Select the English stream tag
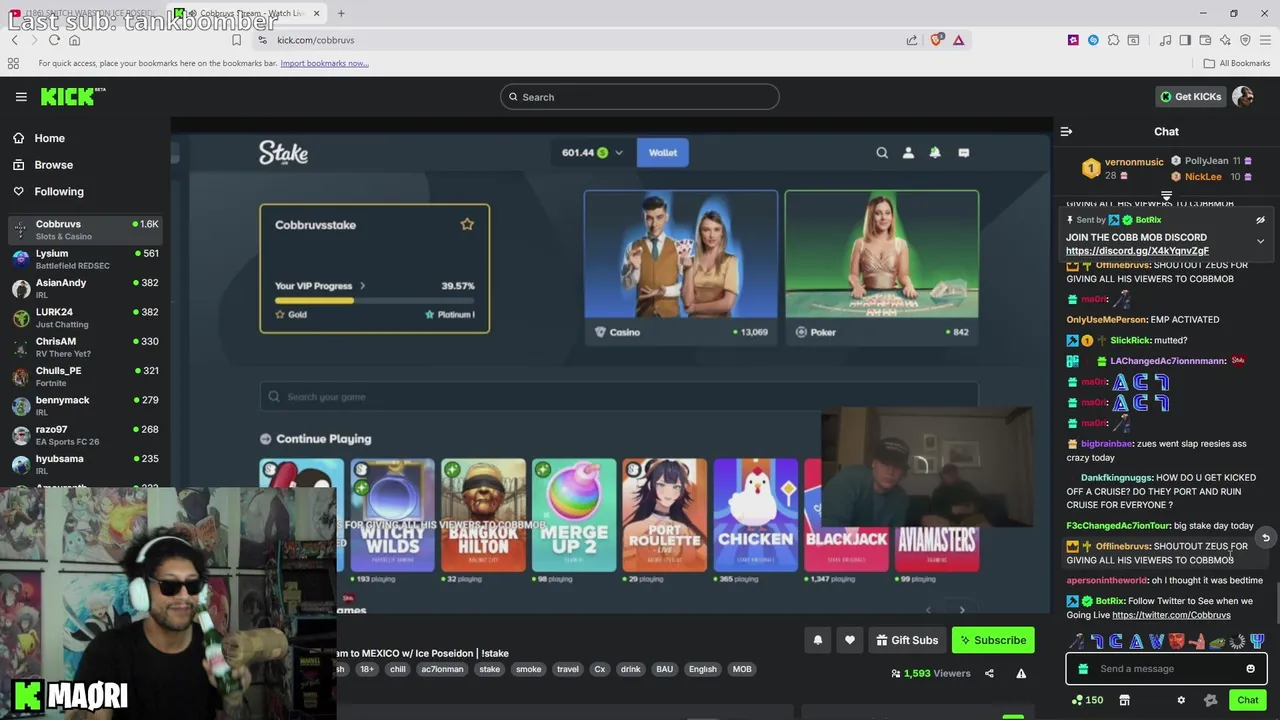Viewport: 1280px width, 720px height. click(702, 670)
